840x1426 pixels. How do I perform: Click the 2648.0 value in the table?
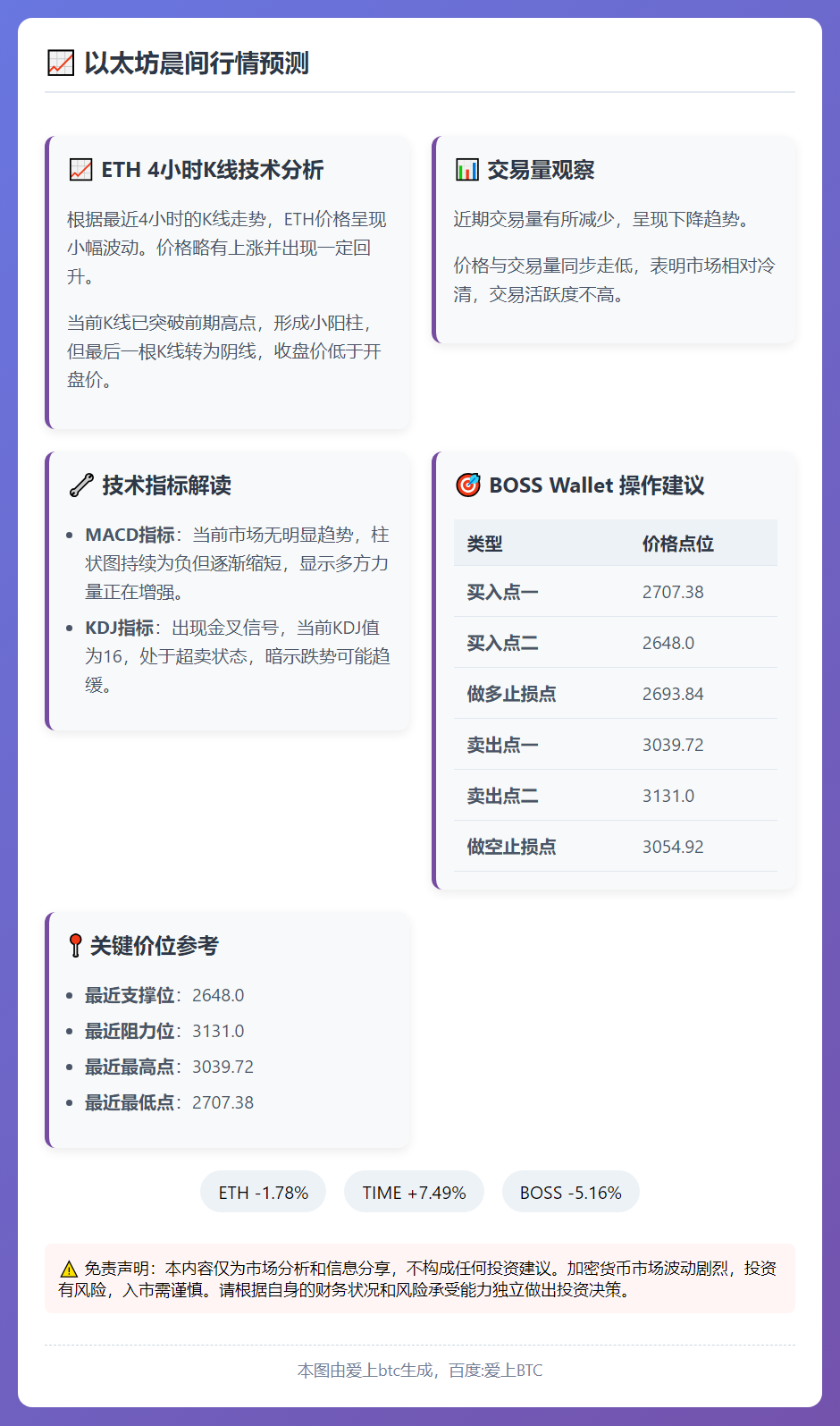(668, 643)
